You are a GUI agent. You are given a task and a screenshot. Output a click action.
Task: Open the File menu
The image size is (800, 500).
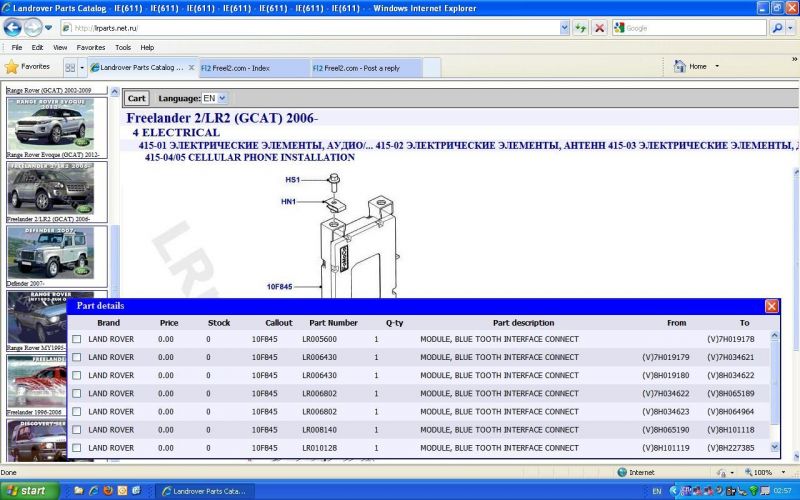(x=17, y=47)
